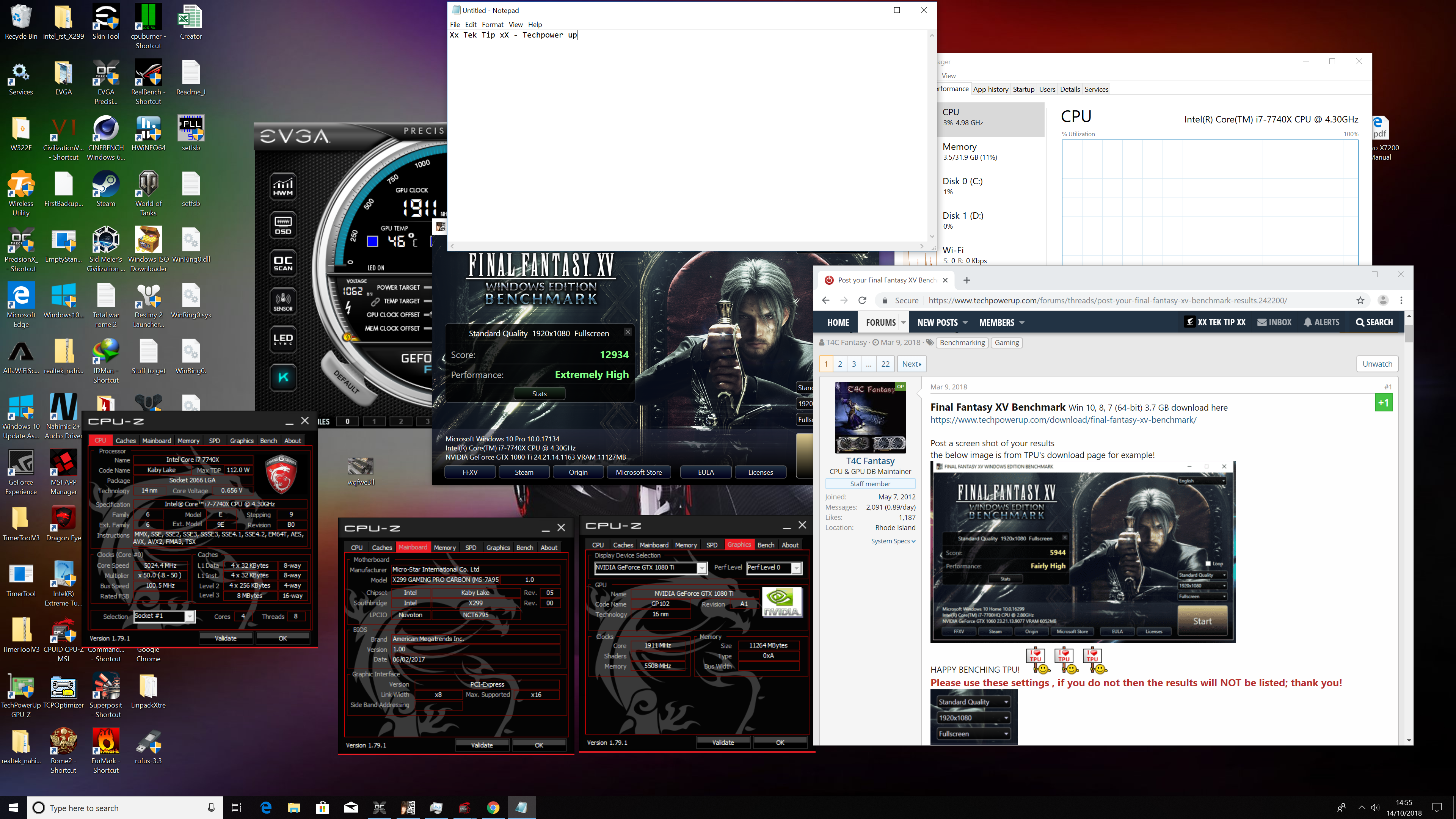Open the wqfwe3ll image file on desktop
Screen dimensions: 1456x819
[361, 472]
